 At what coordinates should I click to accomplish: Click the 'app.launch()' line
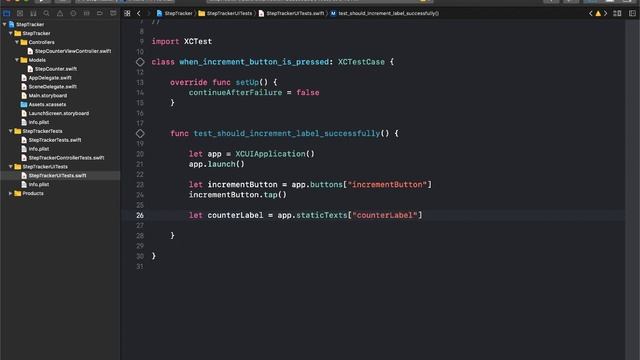(x=216, y=164)
